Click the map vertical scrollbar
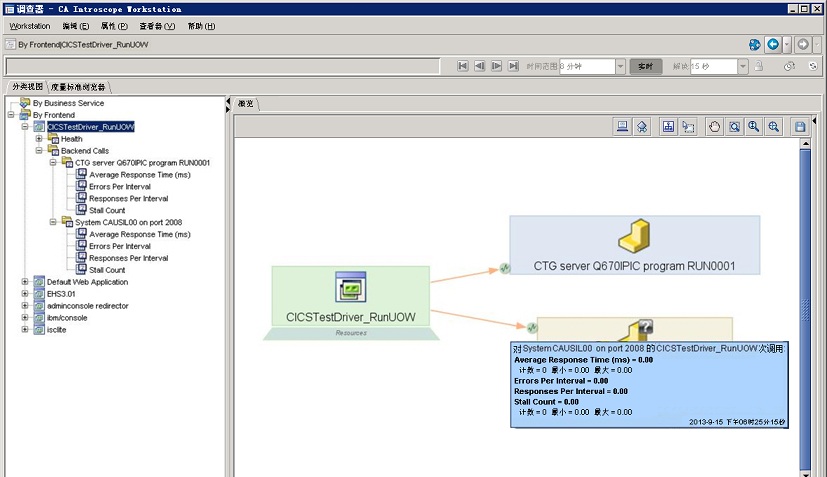Image resolution: width=827 pixels, height=477 pixels. [x=805, y=308]
